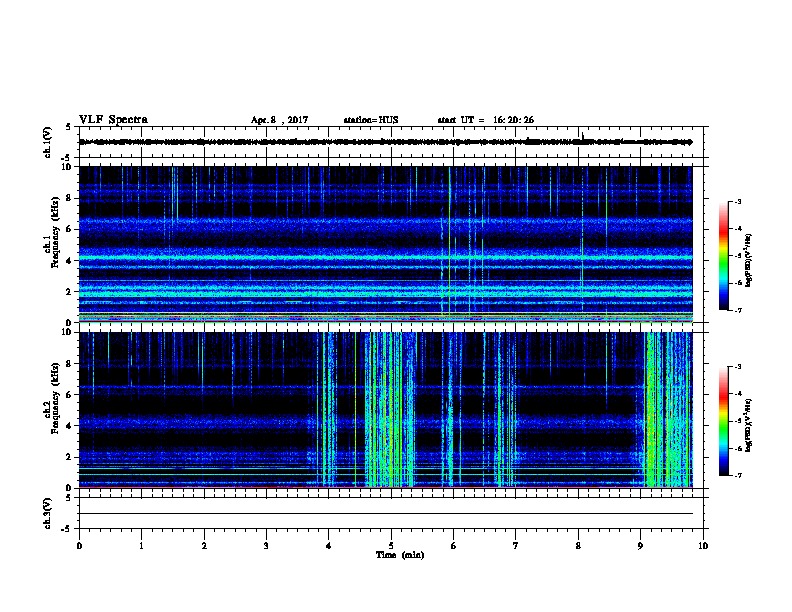Click the bright 4 kHz band in ch.1 spectrogram
This screenshot has width=792, height=612.
[x=386, y=258]
